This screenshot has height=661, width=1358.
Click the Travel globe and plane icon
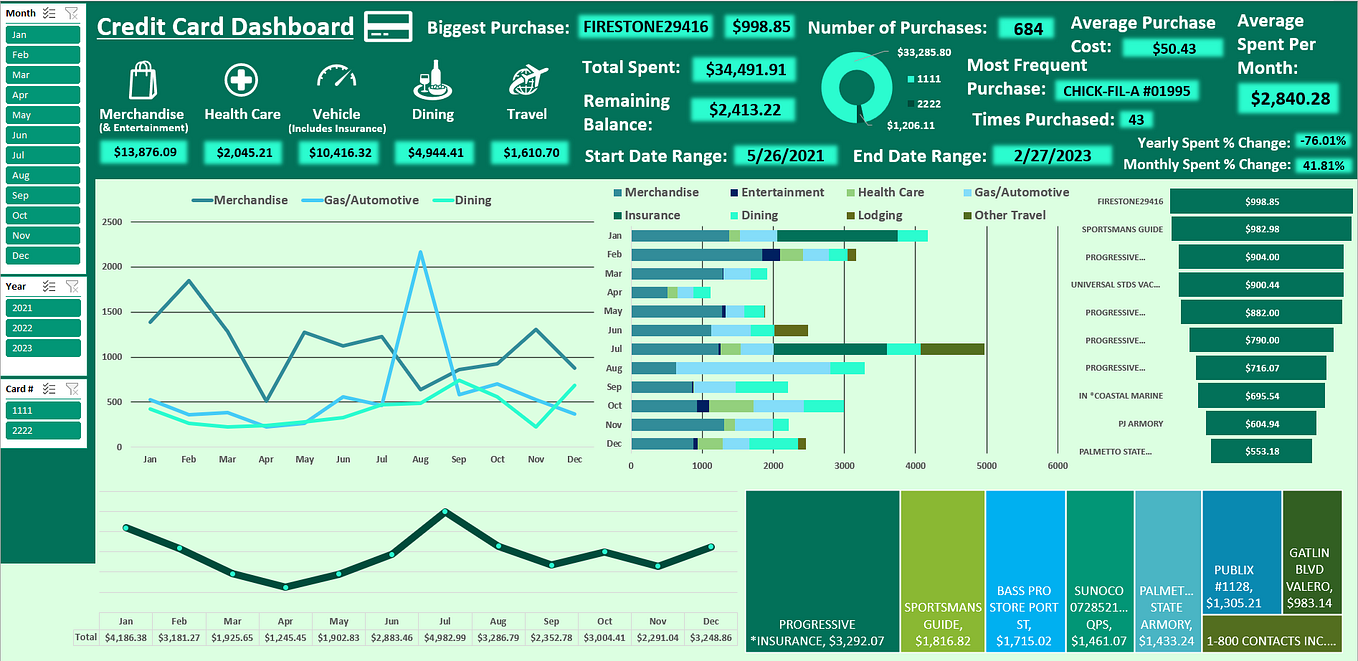coord(527,80)
